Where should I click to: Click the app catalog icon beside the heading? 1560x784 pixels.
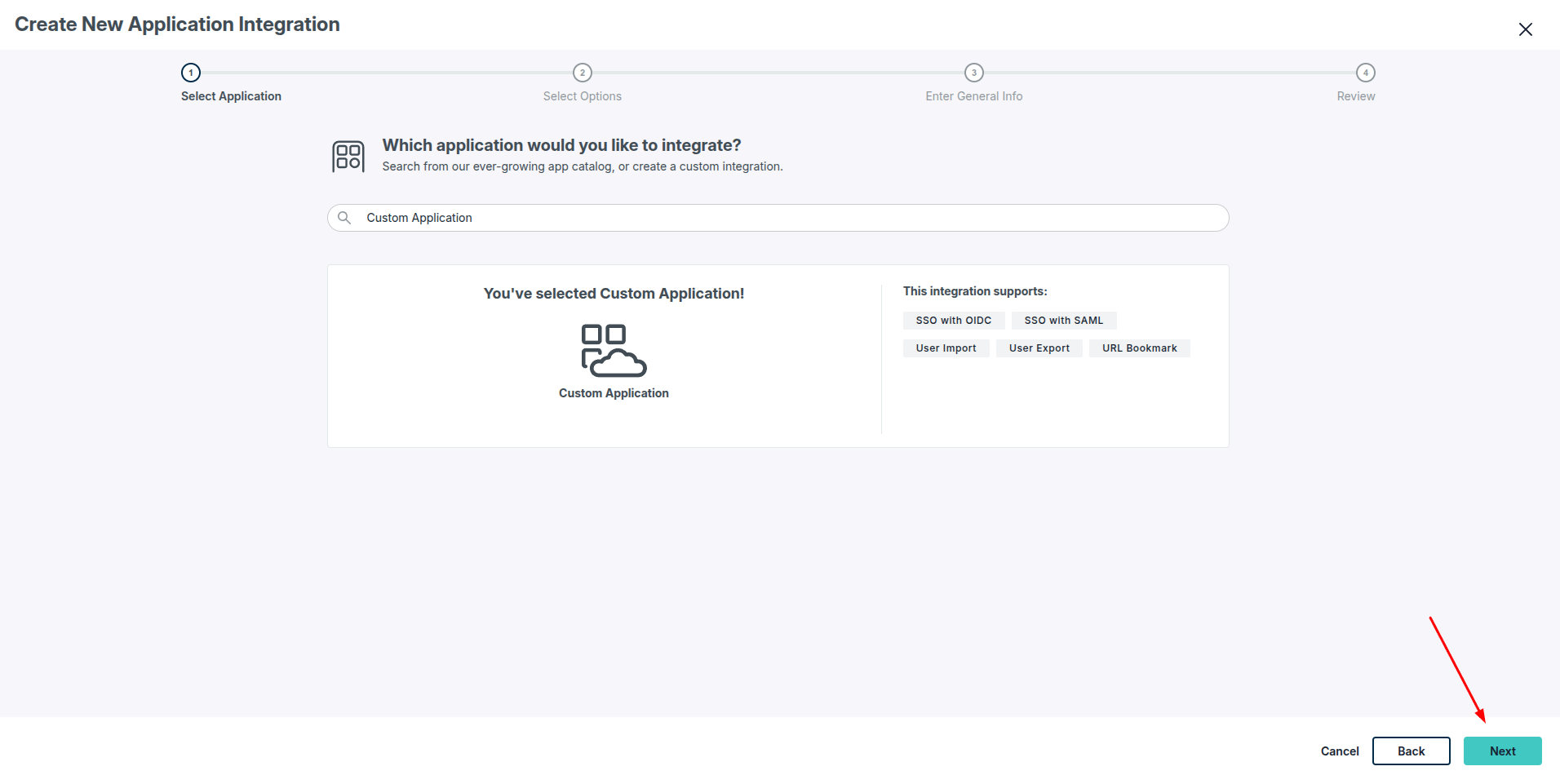click(x=348, y=156)
